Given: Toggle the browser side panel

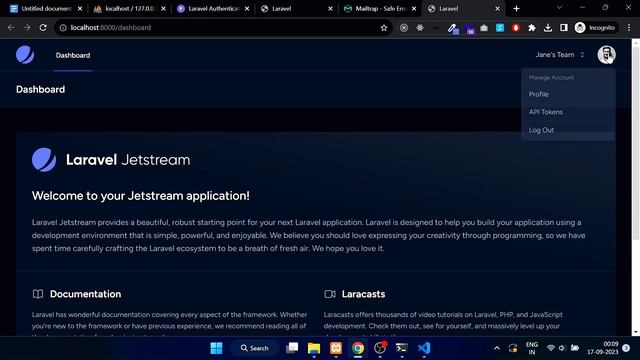Looking at the screenshot, I should coord(564,28).
